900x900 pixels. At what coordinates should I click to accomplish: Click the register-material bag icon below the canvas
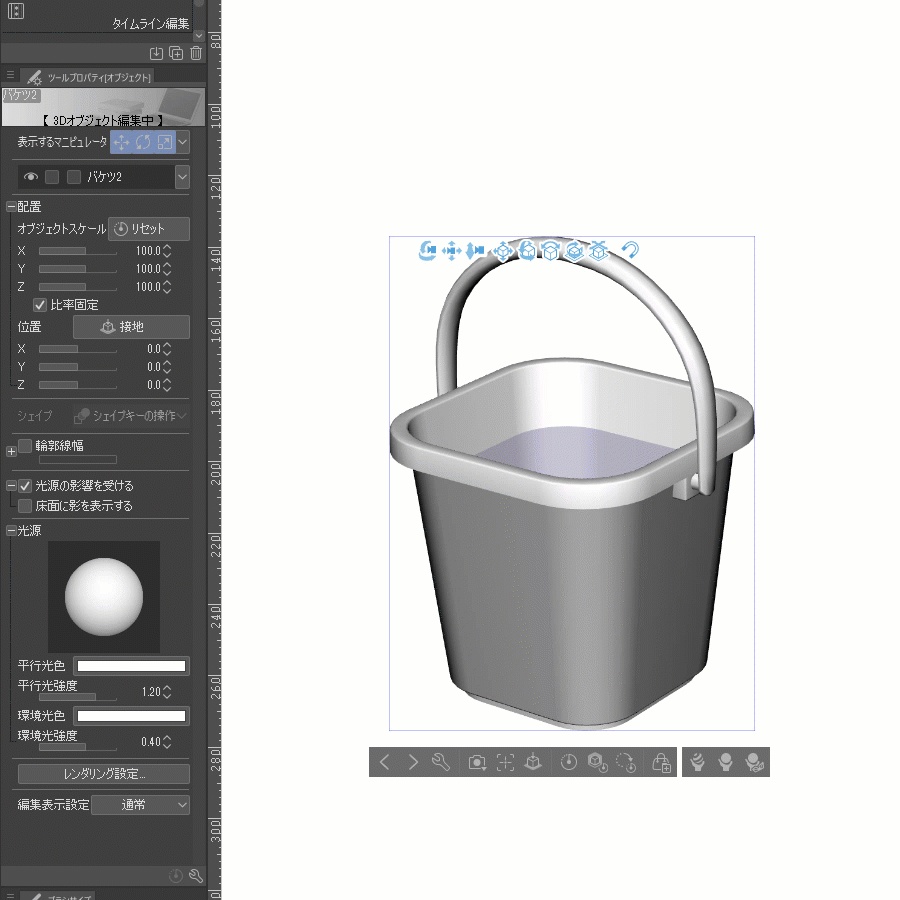pos(662,762)
